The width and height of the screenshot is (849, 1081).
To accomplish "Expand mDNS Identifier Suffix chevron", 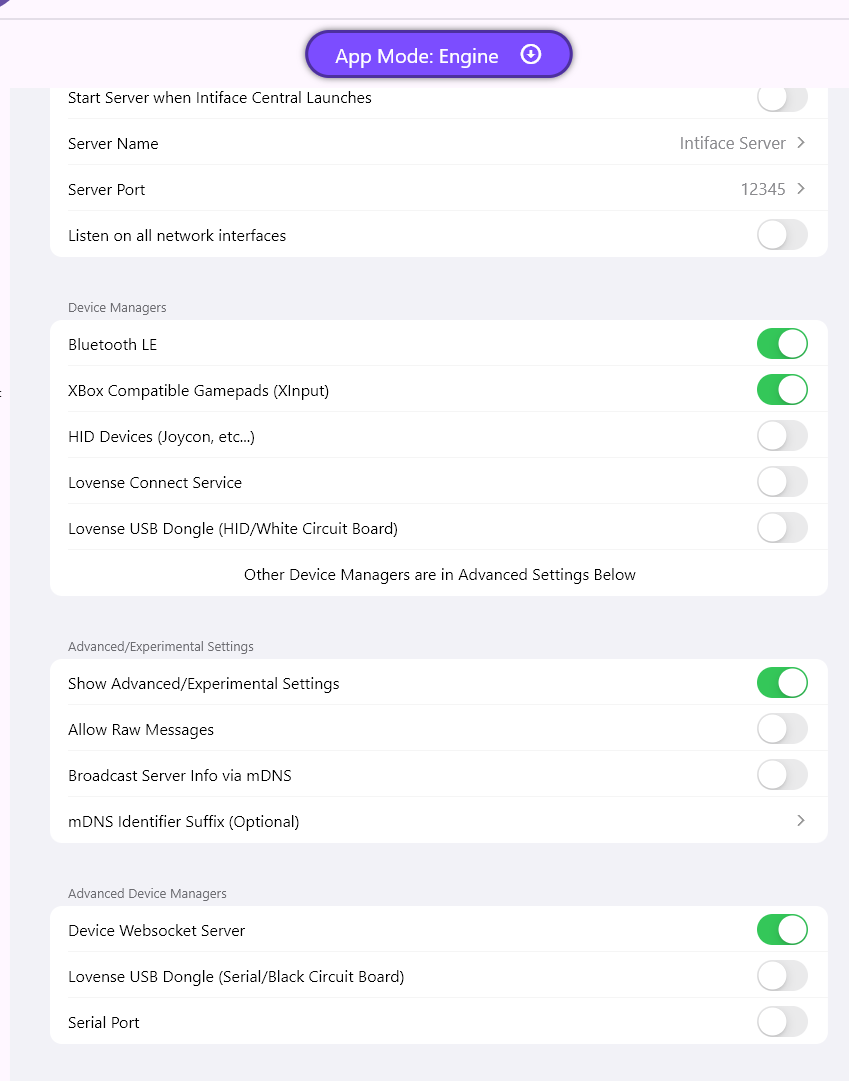I will [x=801, y=821].
